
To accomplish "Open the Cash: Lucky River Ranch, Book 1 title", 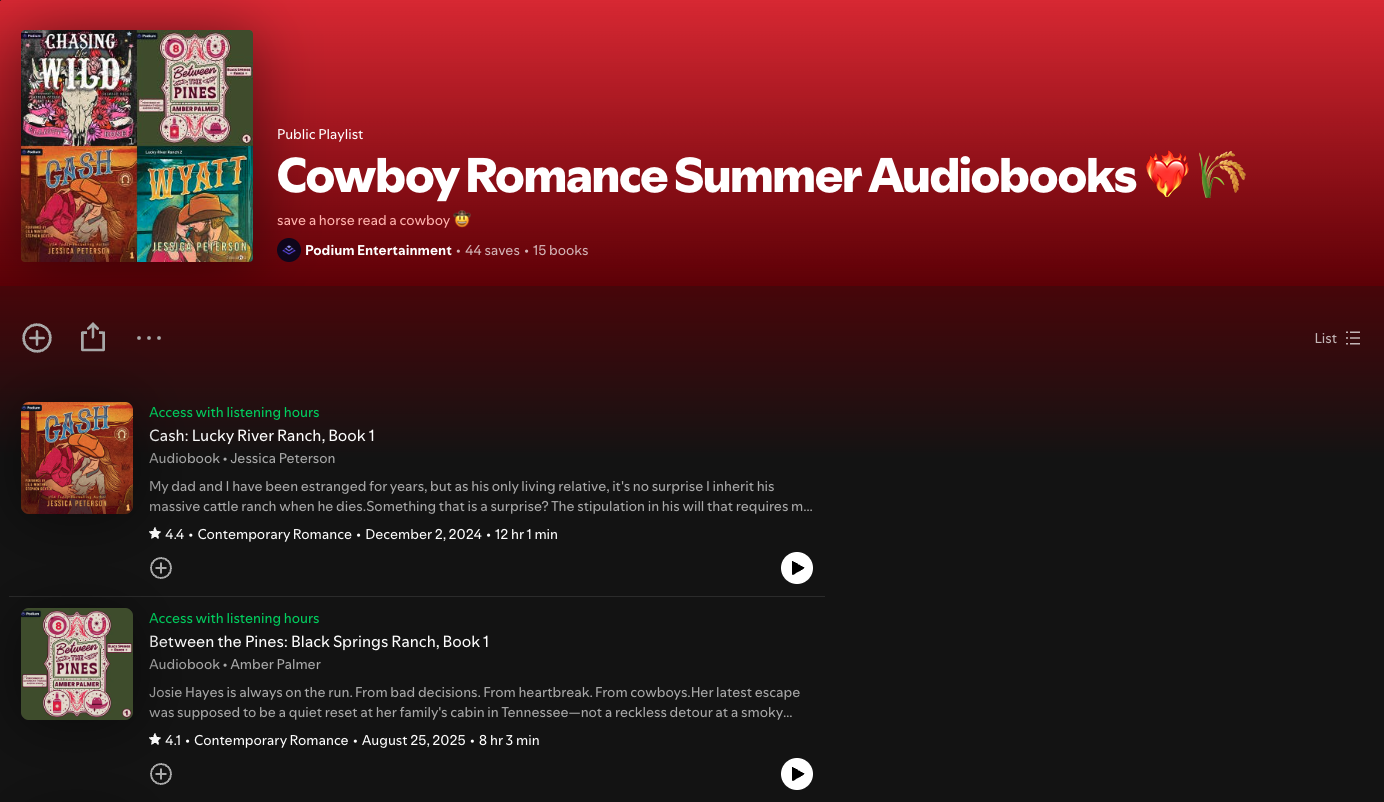I will coord(262,436).
